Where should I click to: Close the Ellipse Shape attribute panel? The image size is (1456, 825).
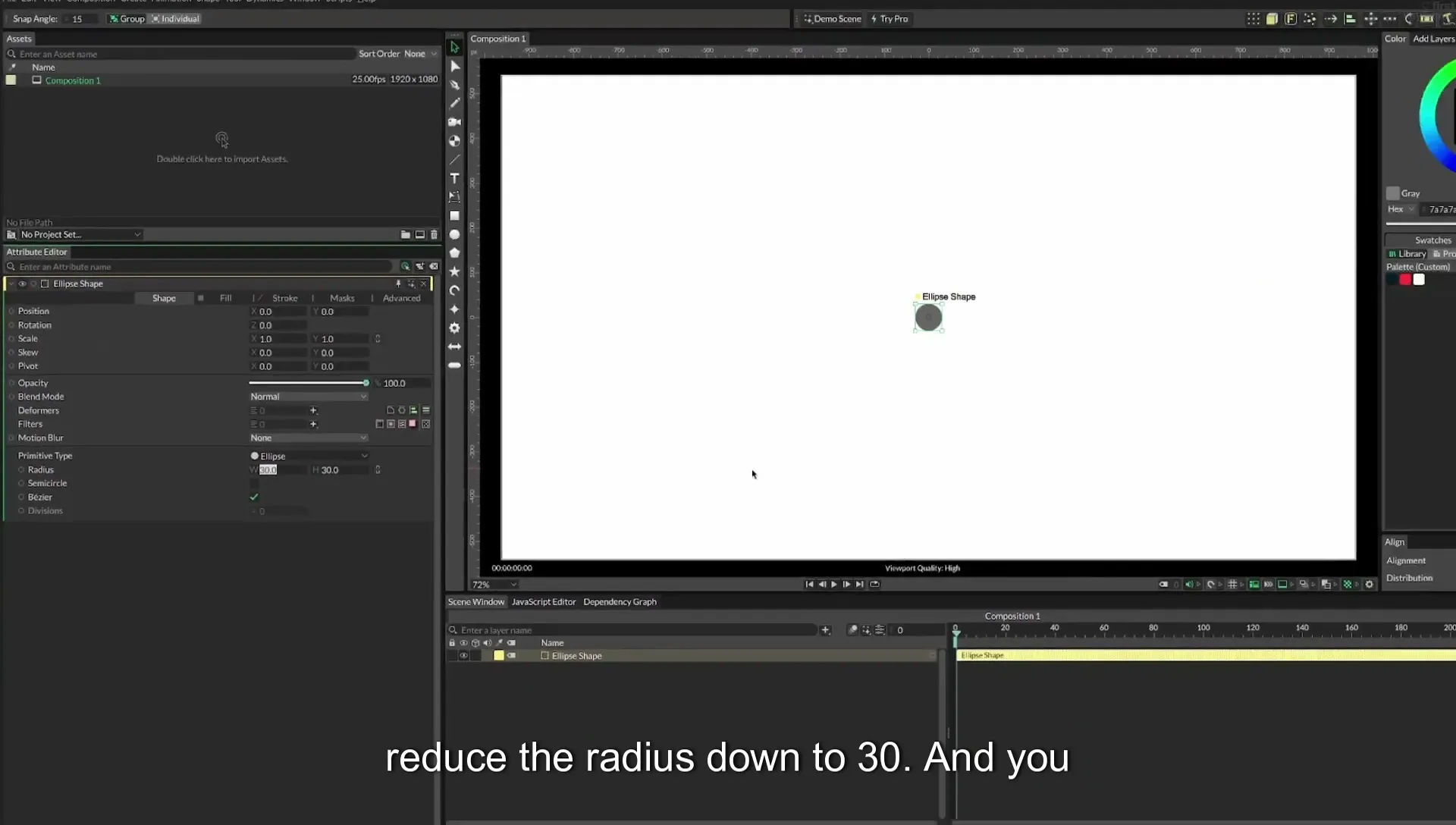pos(423,284)
